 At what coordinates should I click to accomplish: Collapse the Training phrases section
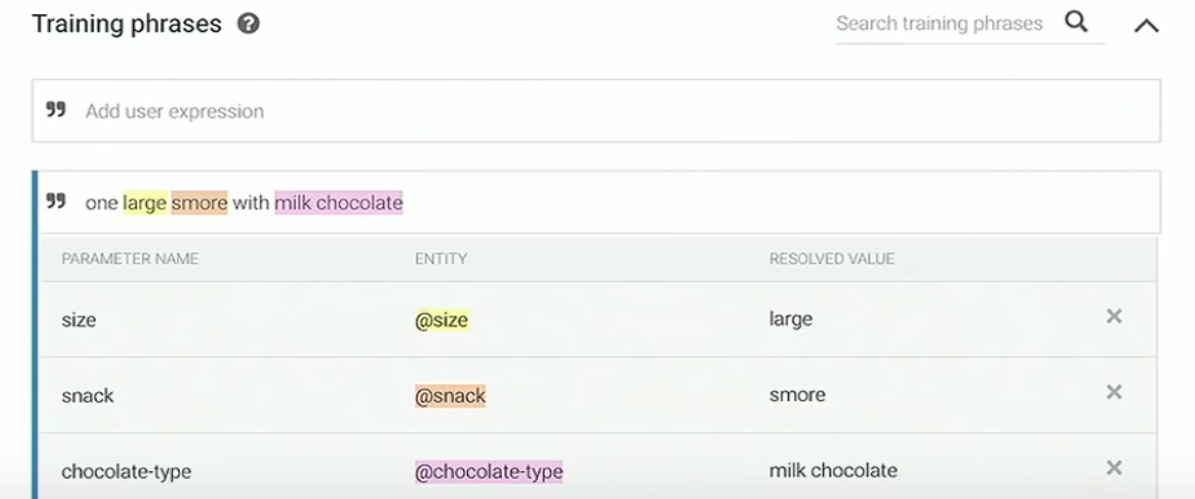coord(1145,26)
